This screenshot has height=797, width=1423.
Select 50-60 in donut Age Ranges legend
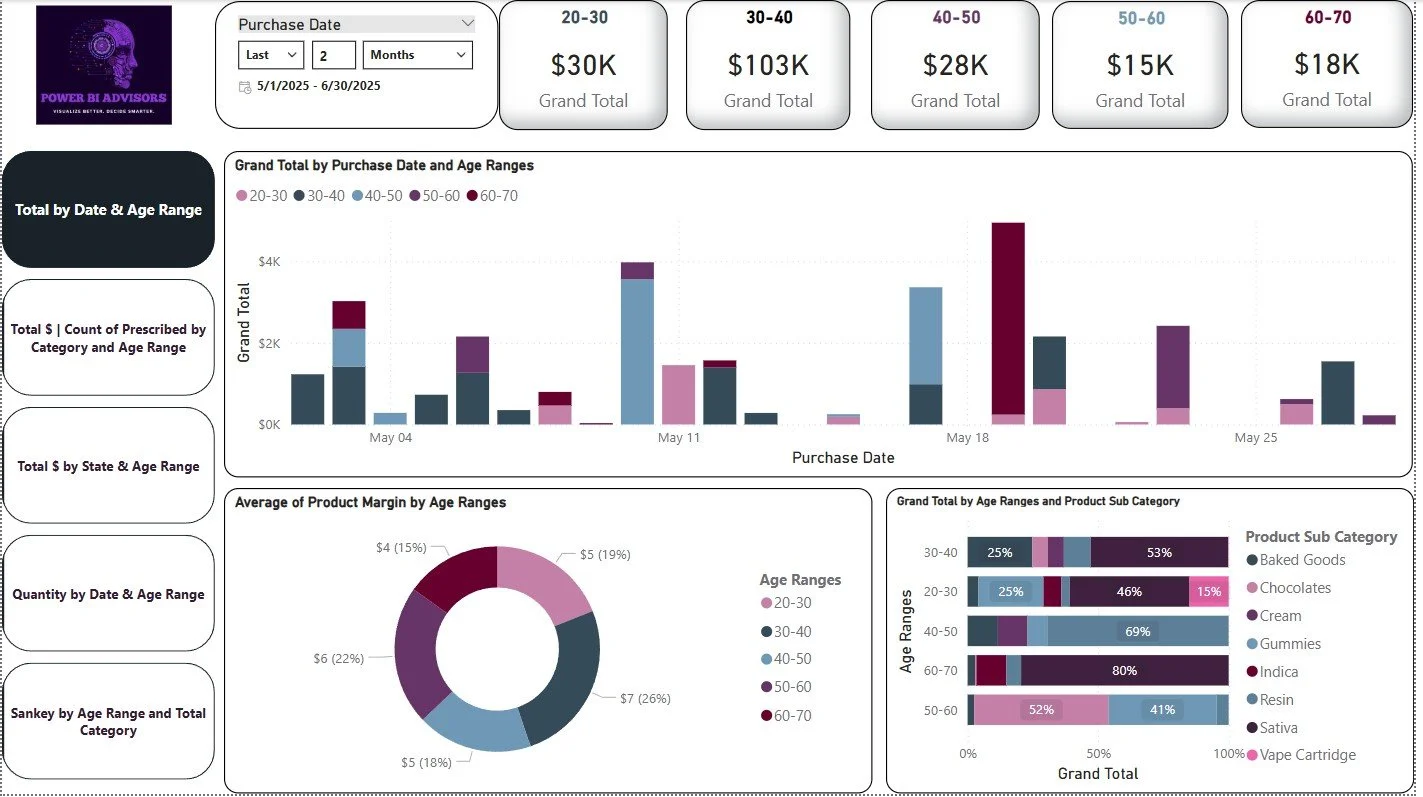click(x=786, y=687)
